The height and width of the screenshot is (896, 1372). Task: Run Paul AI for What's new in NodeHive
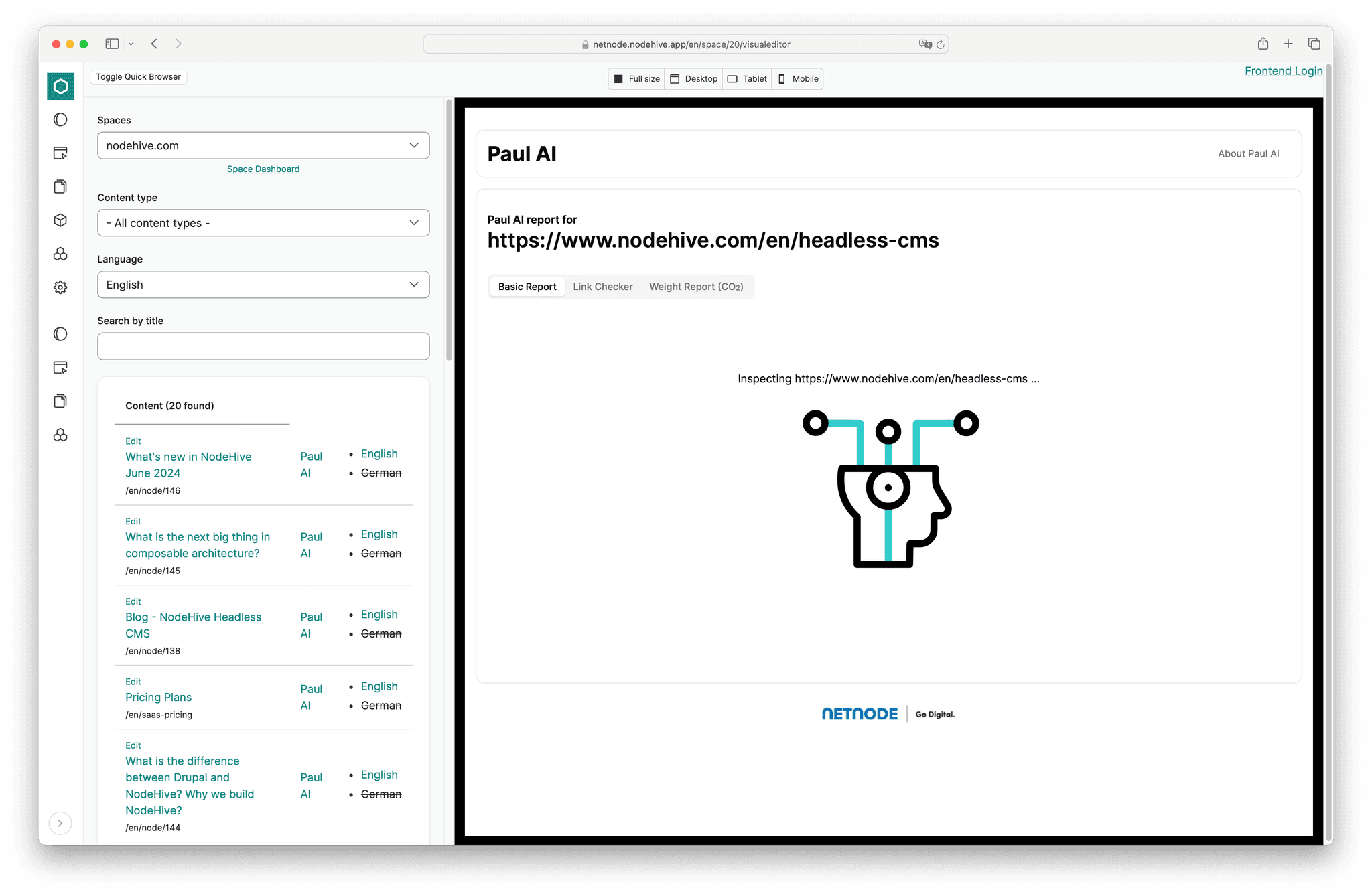(x=311, y=465)
